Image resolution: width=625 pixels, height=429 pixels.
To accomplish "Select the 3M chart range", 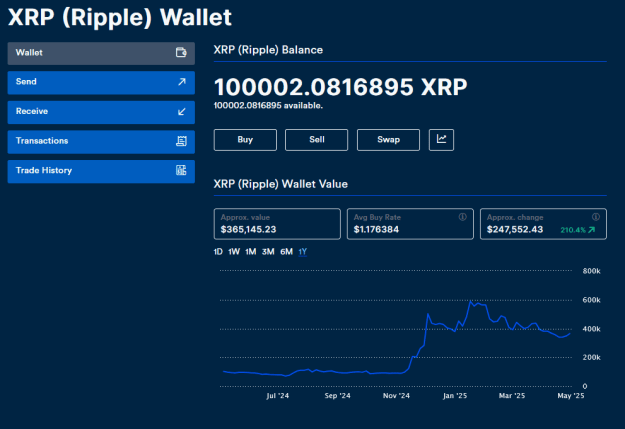I will point(268,252).
